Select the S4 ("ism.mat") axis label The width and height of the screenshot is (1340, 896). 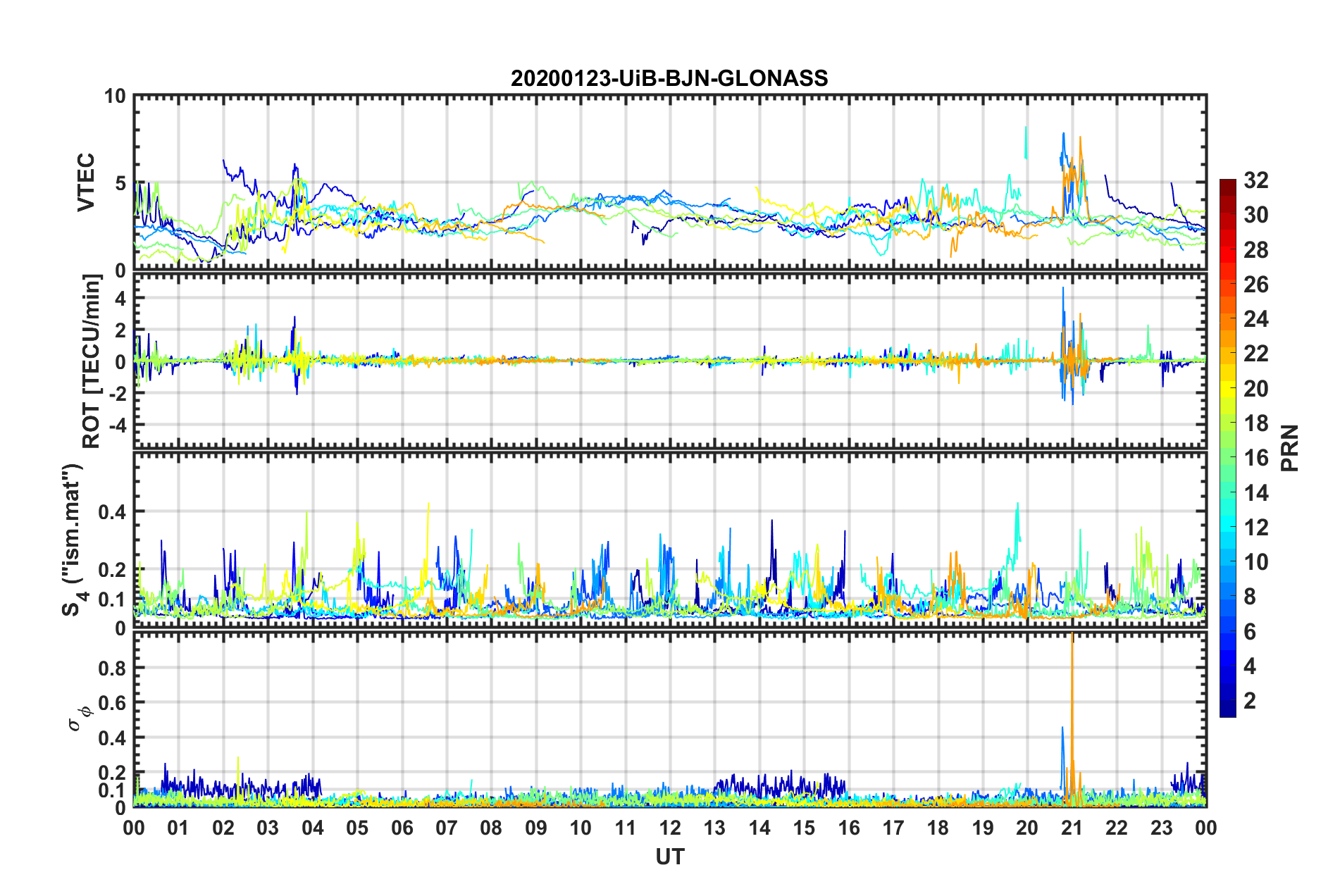point(74,540)
